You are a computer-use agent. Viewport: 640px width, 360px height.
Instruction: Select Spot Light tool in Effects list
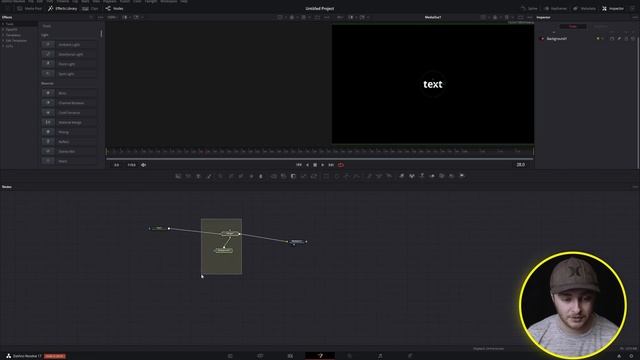(x=69, y=74)
